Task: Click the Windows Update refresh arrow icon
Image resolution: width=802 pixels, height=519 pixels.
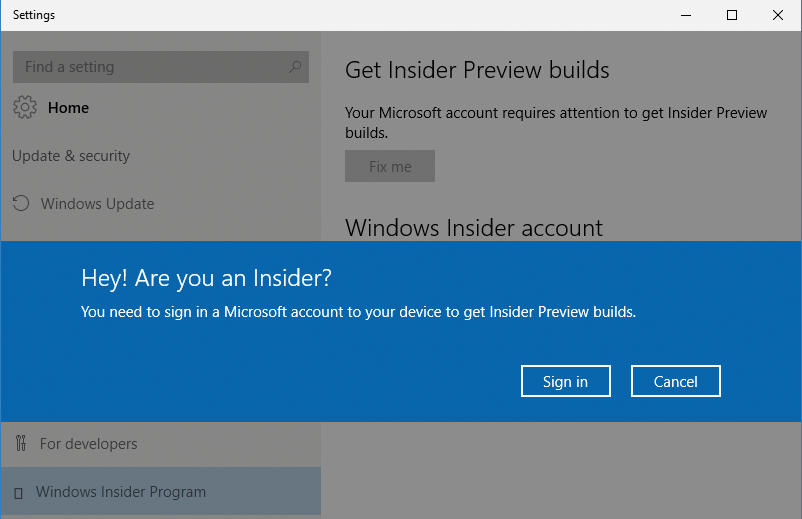Action: [x=21, y=204]
